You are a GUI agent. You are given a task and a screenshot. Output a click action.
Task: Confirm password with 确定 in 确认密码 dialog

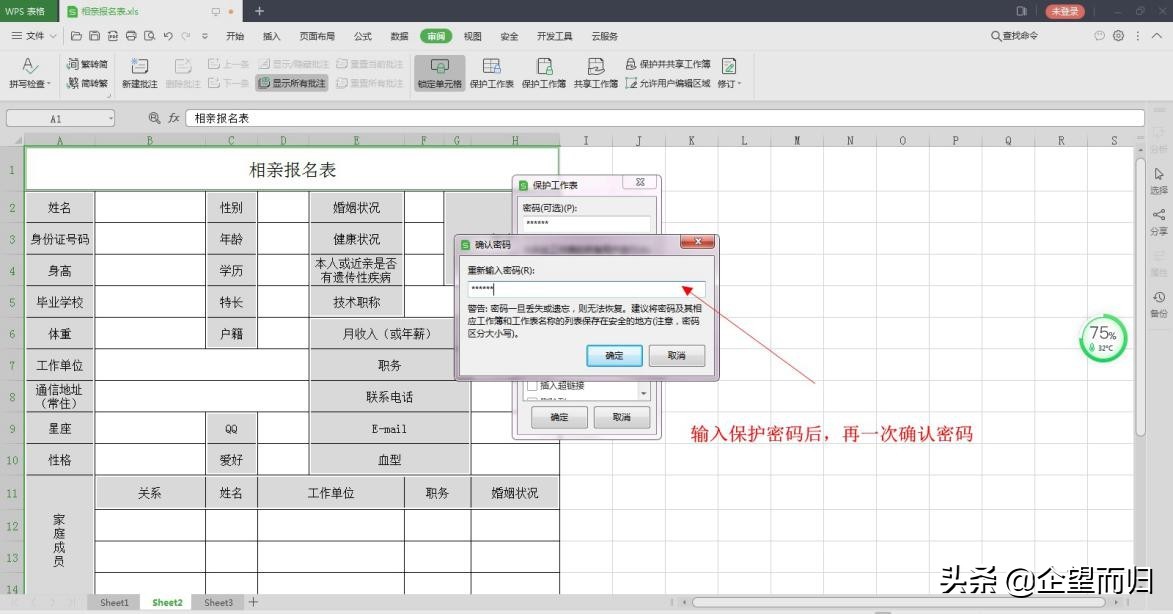coord(614,356)
